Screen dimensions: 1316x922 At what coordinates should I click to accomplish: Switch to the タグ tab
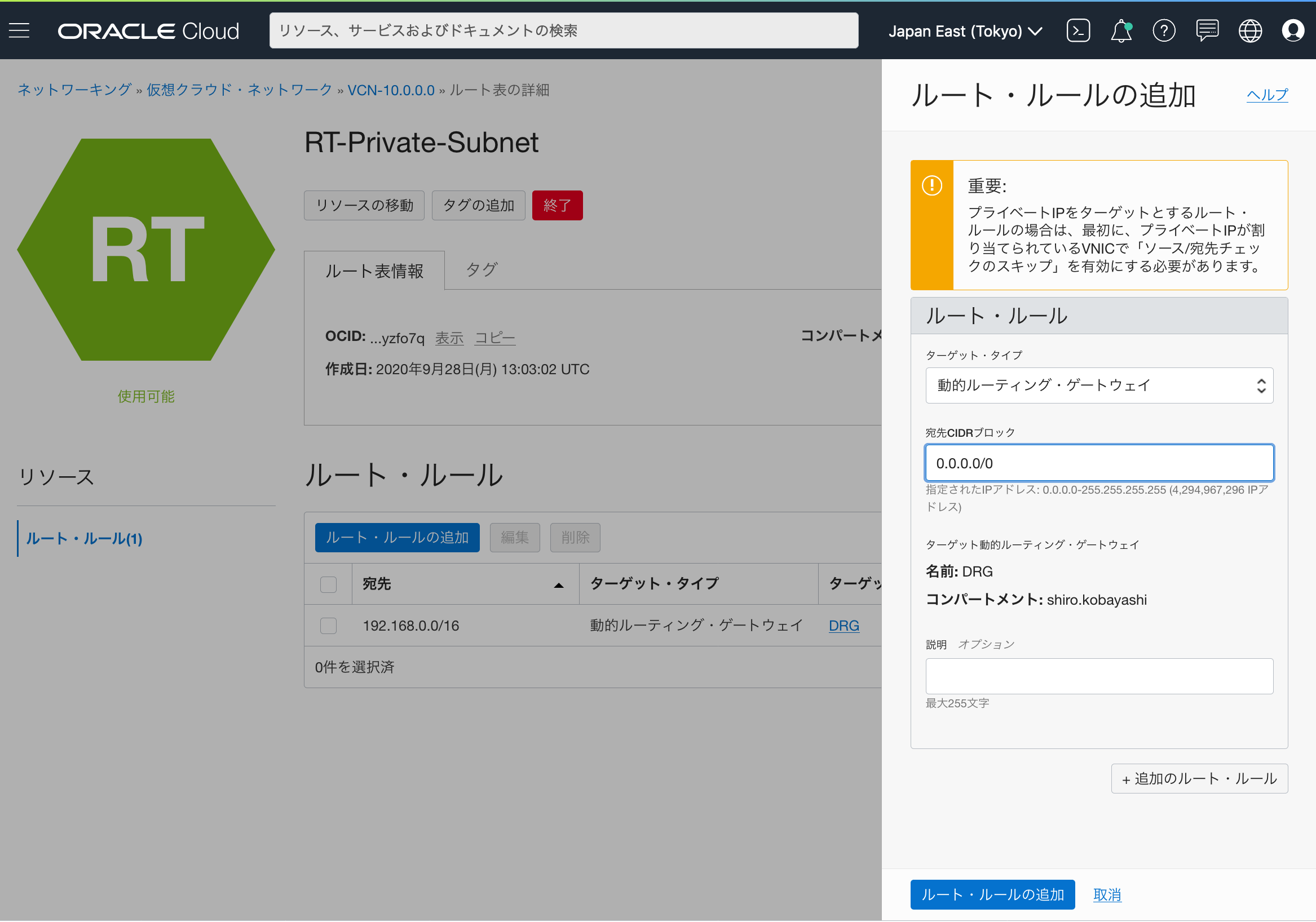pos(480,269)
